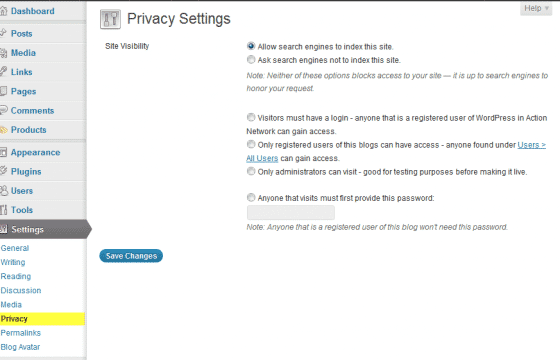This screenshot has height=360, width=560.
Task: Open General settings submenu item
Action: pyautogui.click(x=15, y=248)
